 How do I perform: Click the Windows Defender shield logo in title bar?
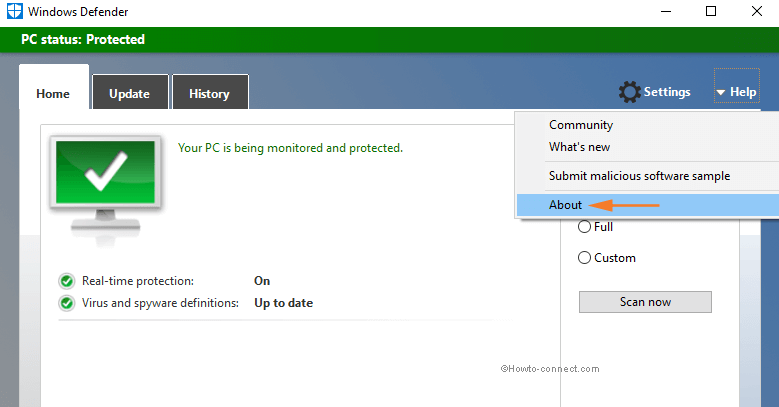tap(14, 11)
